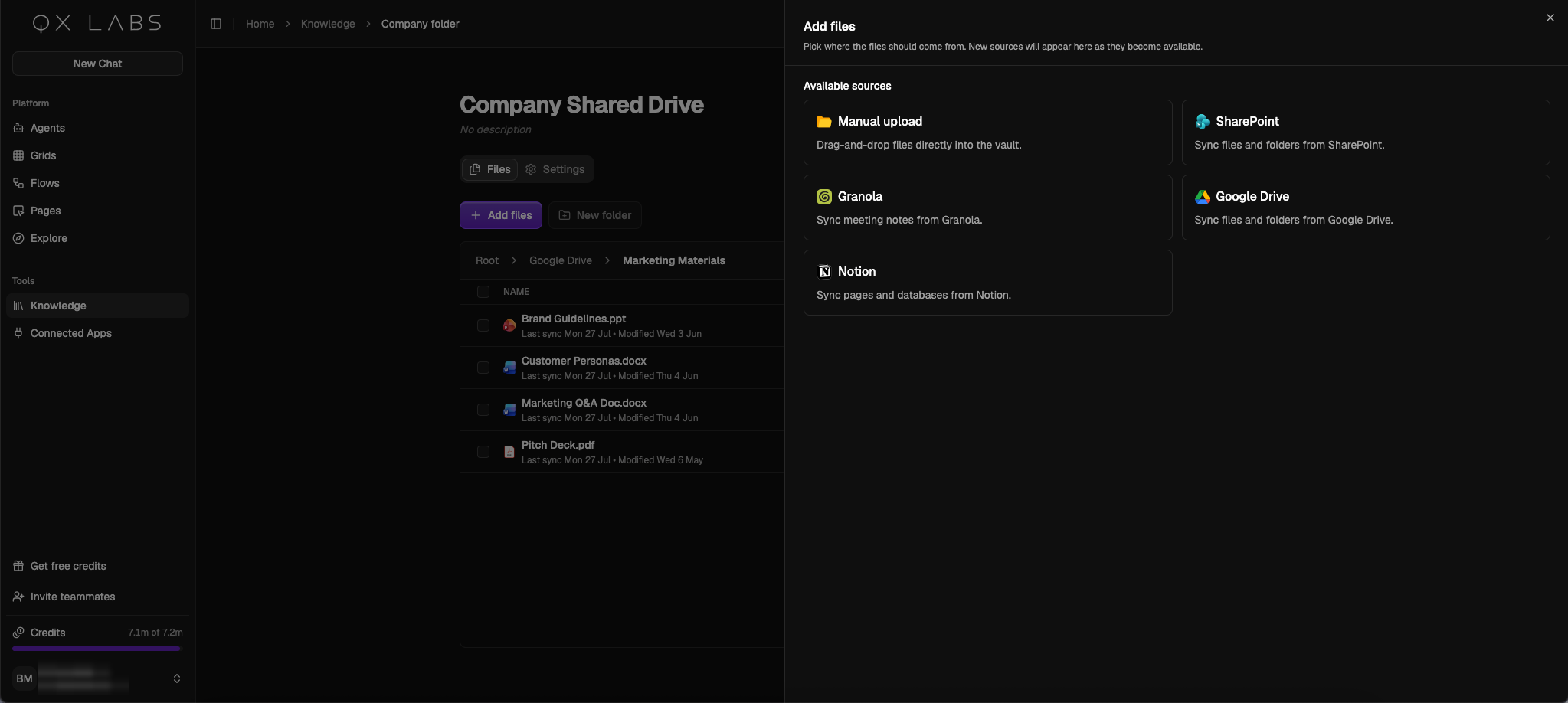Click the Connected Apps plug icon

pos(18,333)
